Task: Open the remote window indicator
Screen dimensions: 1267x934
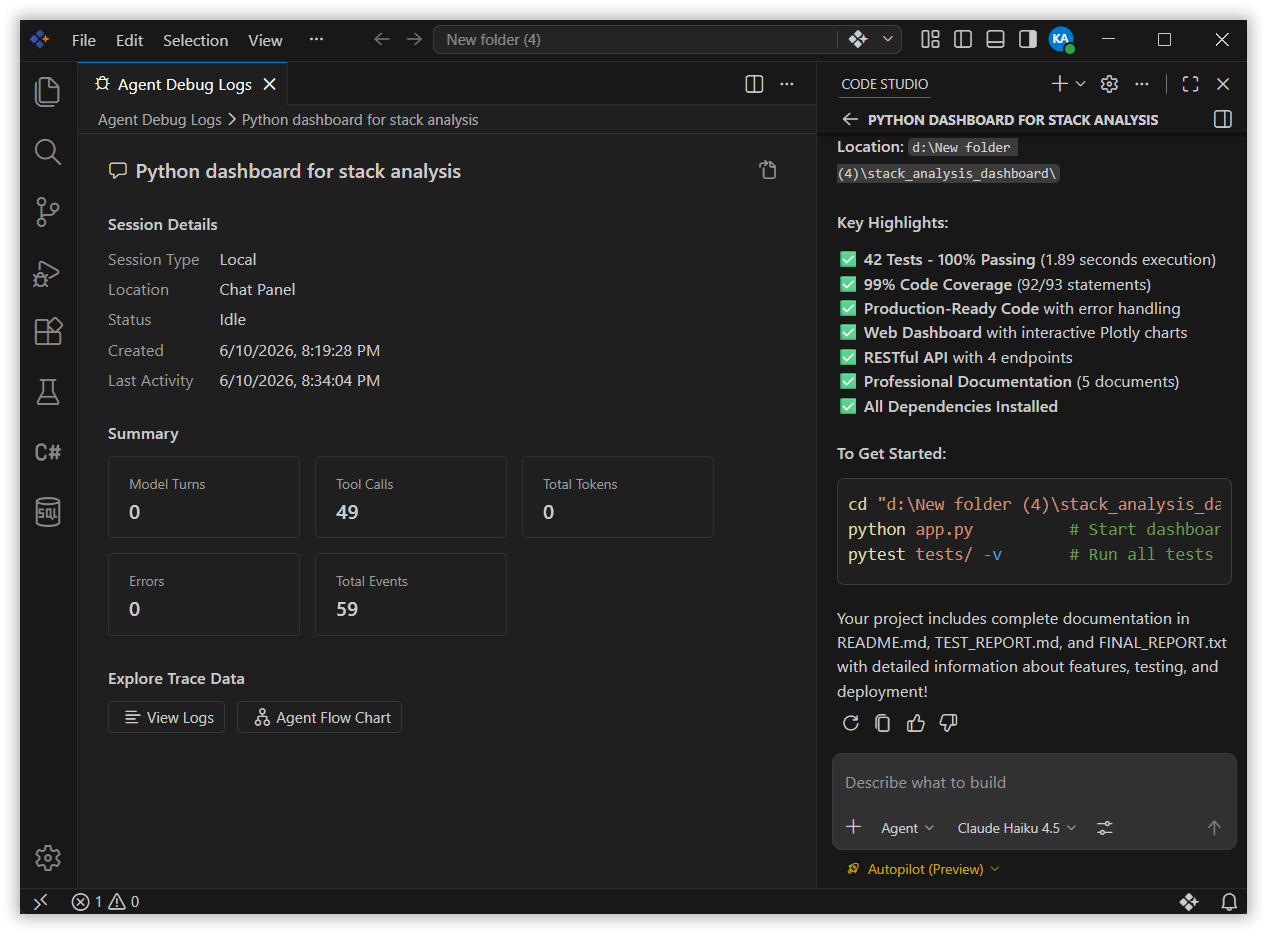Action: pos(40,902)
